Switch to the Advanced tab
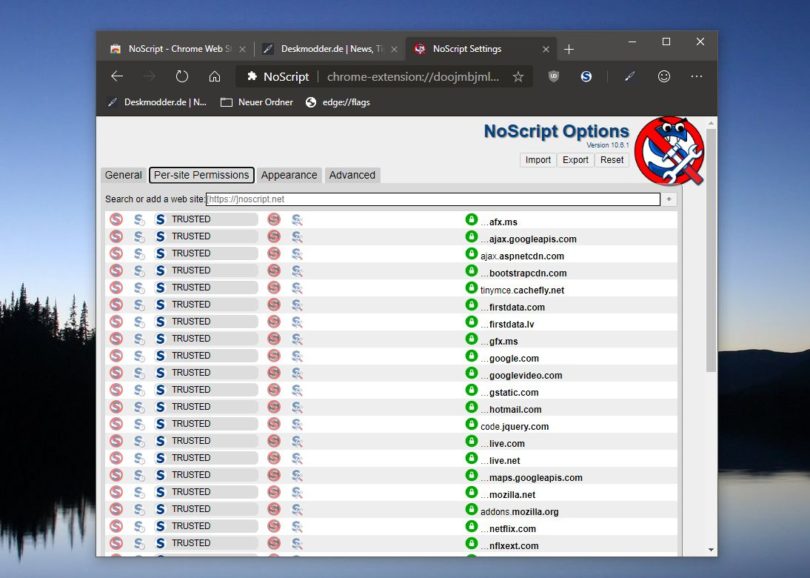Screen dimensions: 810x578 352,175
